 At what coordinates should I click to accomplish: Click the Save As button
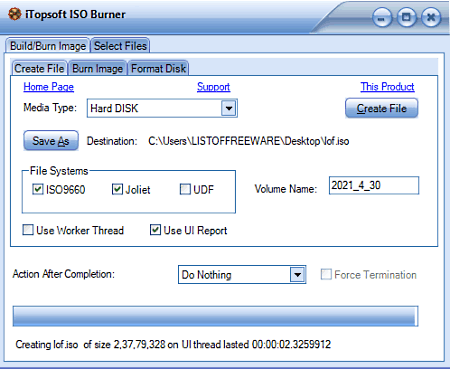[51, 141]
